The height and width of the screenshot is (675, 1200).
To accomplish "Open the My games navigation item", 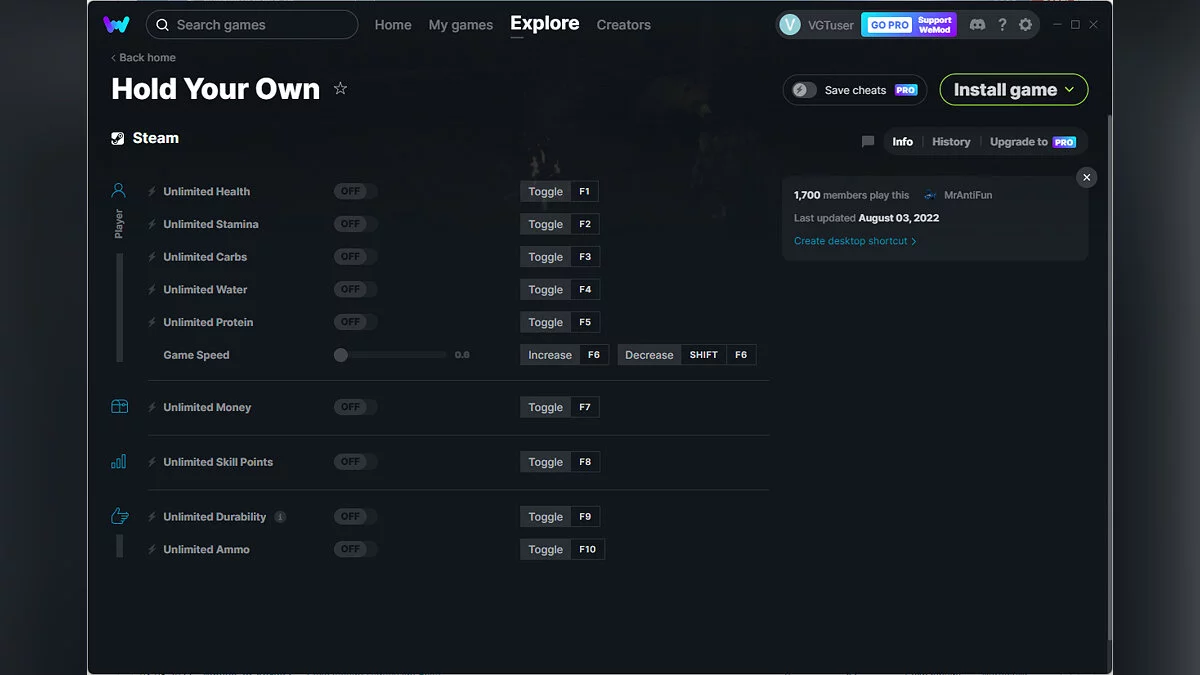I will pyautogui.click(x=460, y=24).
